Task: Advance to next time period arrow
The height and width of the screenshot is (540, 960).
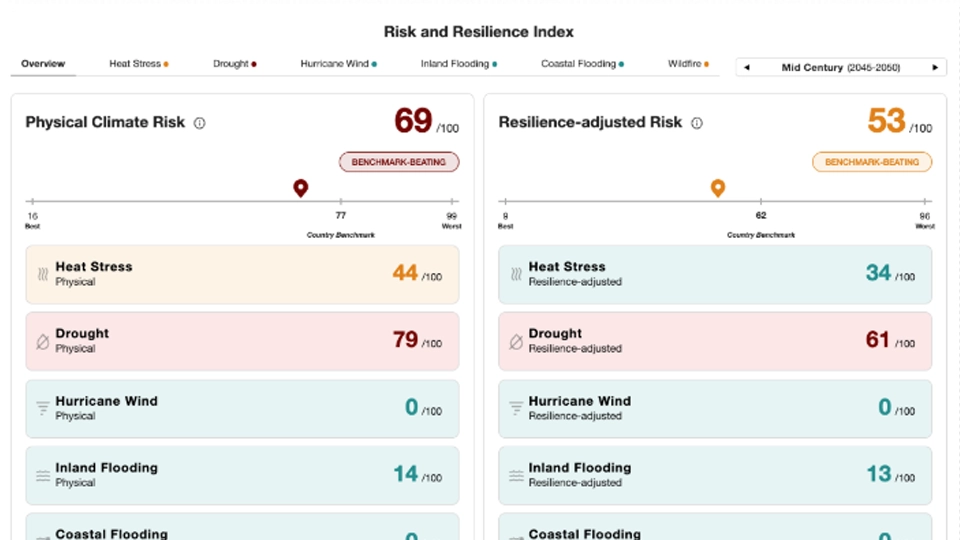Action: coord(935,68)
